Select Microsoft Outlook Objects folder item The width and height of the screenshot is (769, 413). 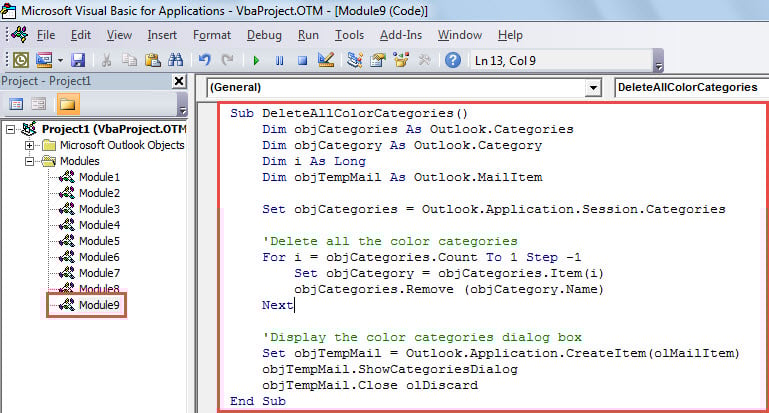click(122, 145)
